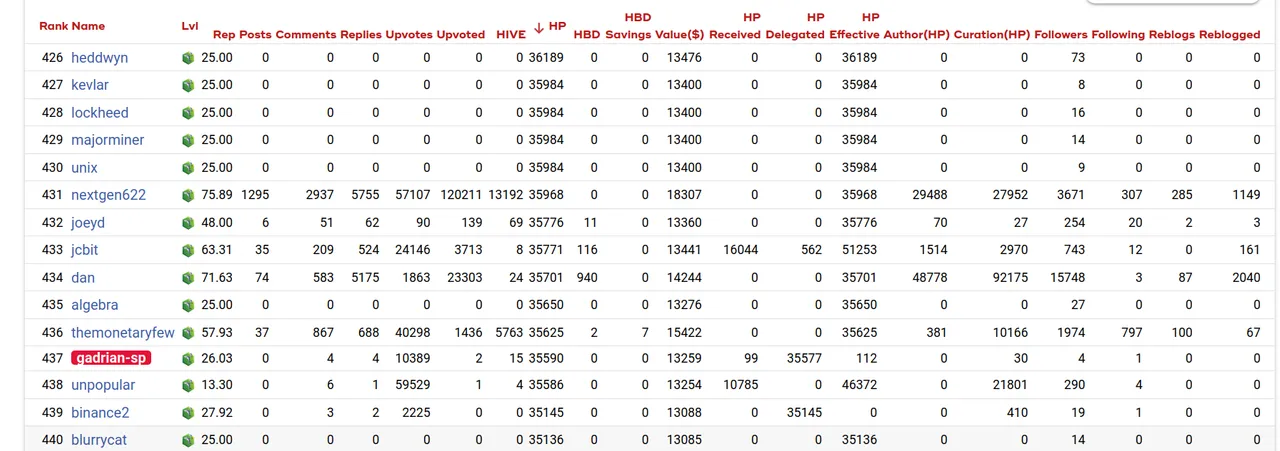1280x451 pixels.
Task: Click the level cube icon for unix
Action: click(x=187, y=168)
